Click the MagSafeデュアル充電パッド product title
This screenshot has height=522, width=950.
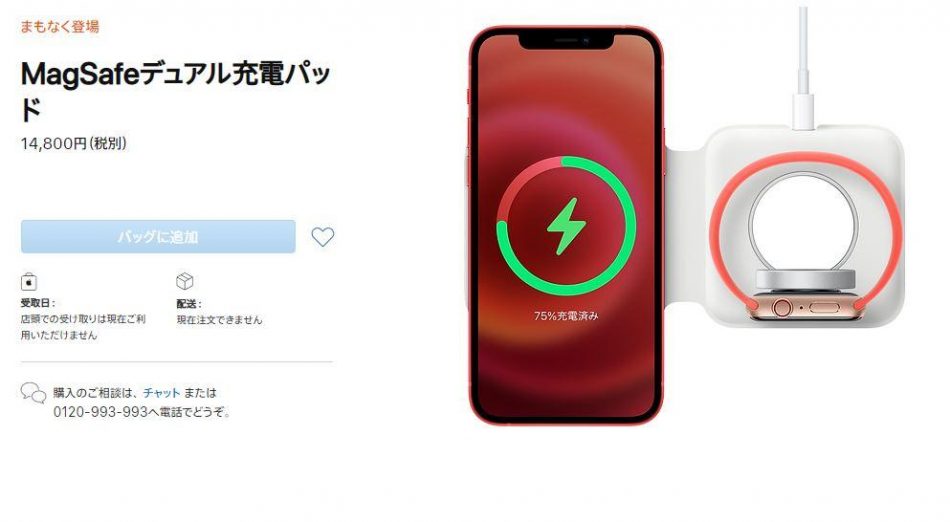(176, 91)
